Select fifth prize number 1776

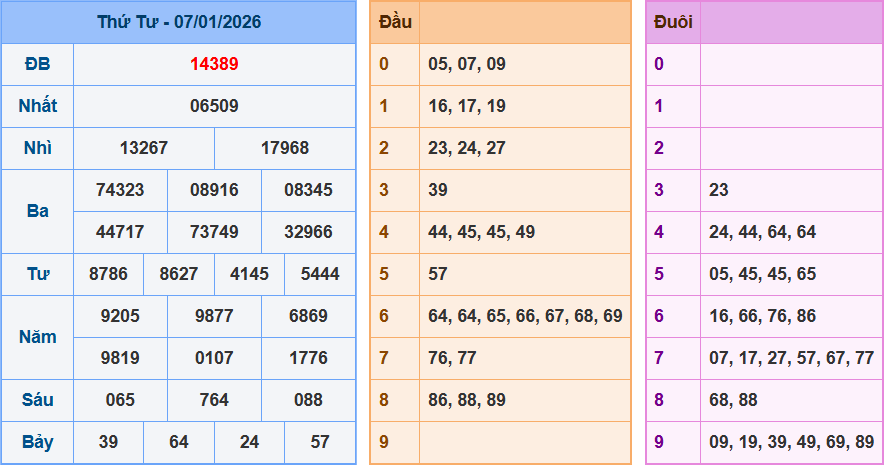(x=308, y=358)
